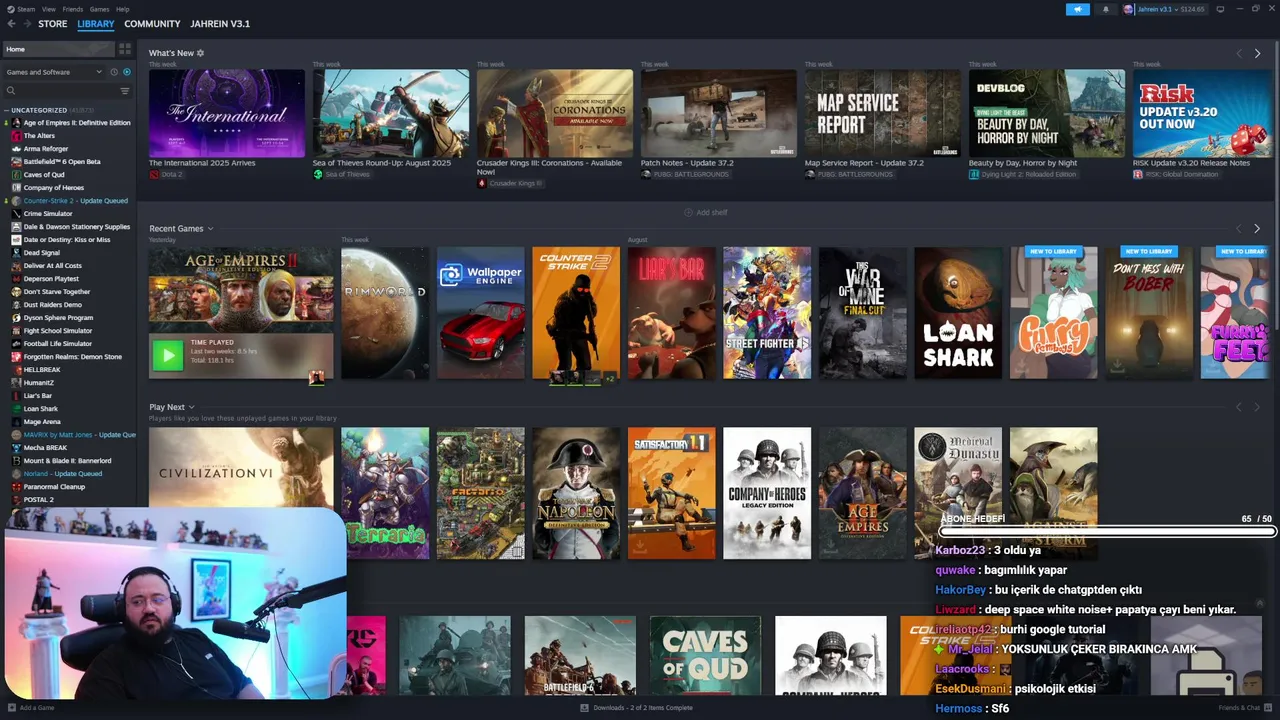This screenshot has height=720, width=1280.
Task: Open Liar's Bar cover art
Action: click(x=672, y=313)
